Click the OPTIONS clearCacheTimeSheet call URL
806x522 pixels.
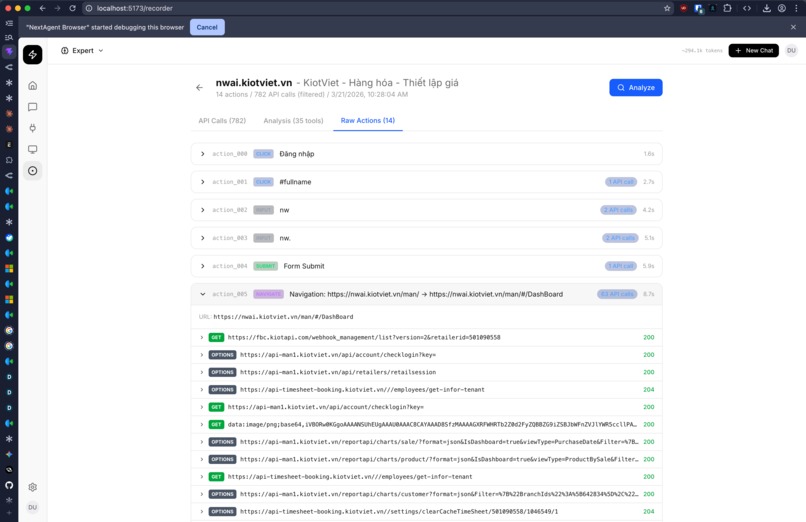(x=399, y=511)
